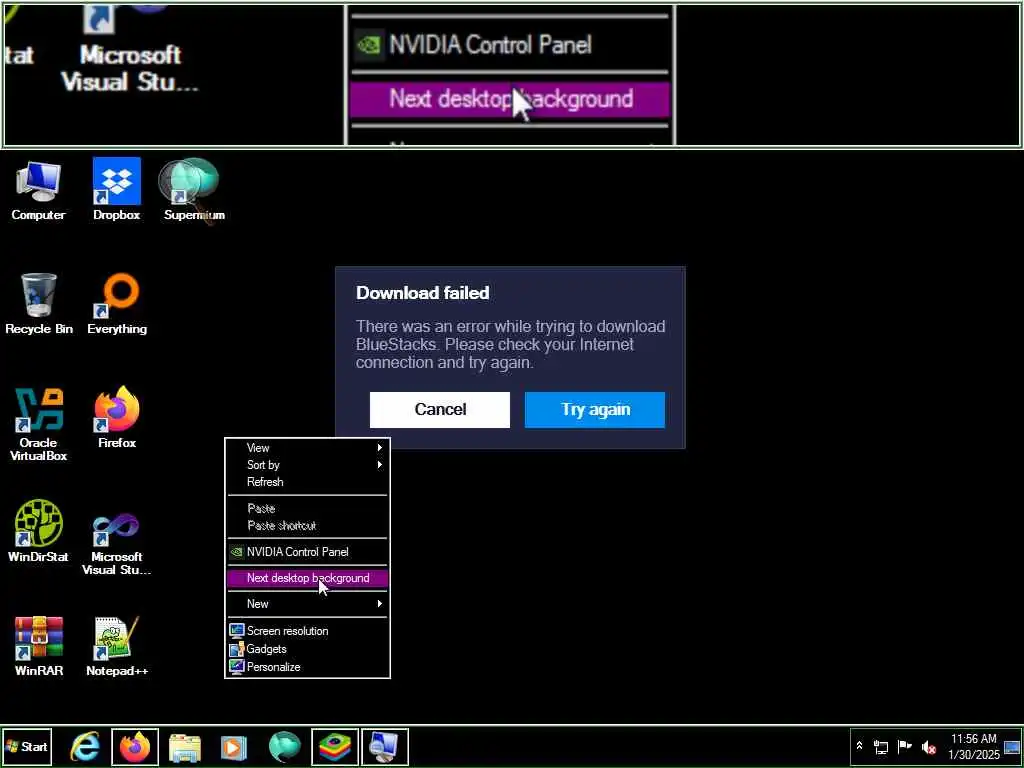Click Paste shortcut in context menu
Image resolution: width=1024 pixels, height=768 pixels.
(307, 526)
